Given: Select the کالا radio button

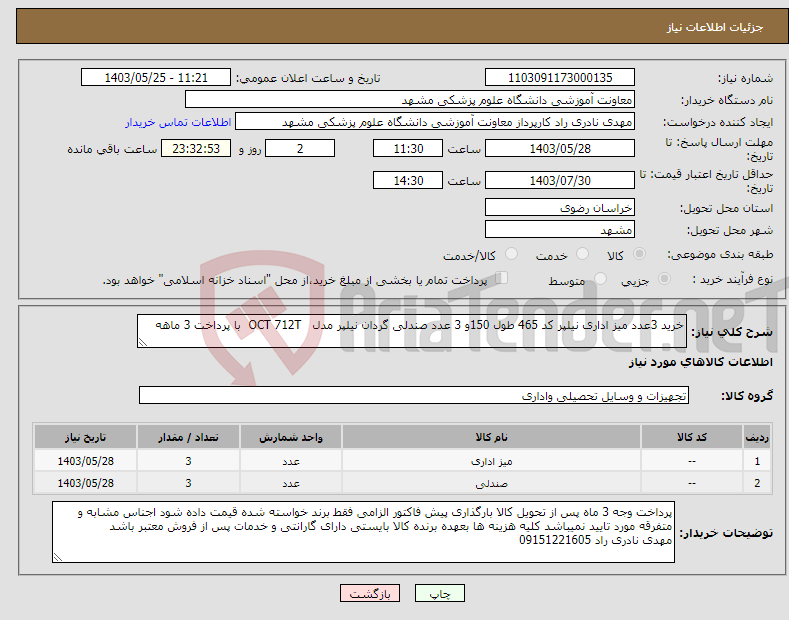Looking at the screenshot, I should point(639,254).
